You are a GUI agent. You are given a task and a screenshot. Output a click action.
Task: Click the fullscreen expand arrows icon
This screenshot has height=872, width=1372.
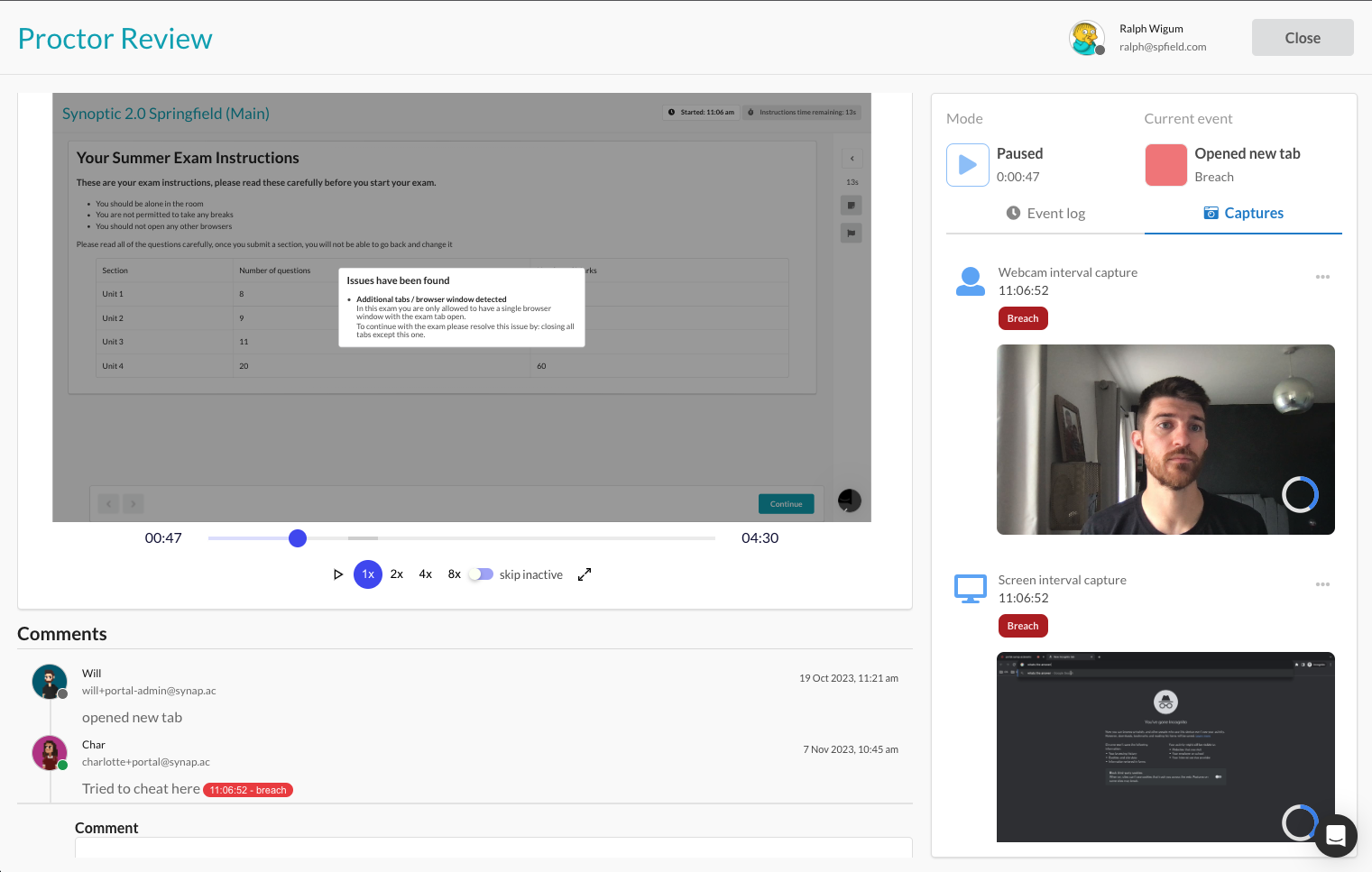[585, 574]
